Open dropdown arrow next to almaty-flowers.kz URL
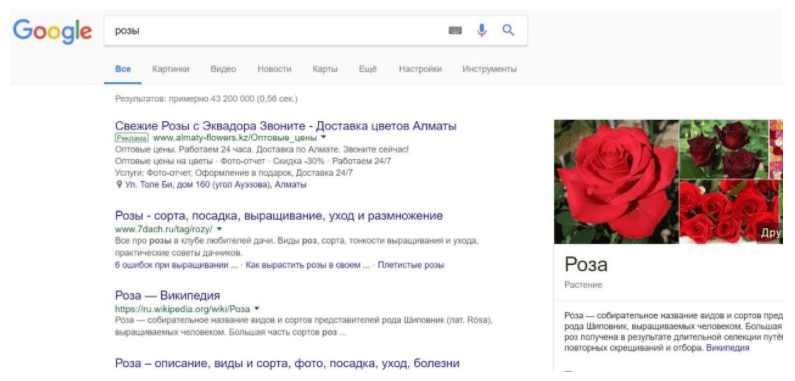 click(324, 137)
